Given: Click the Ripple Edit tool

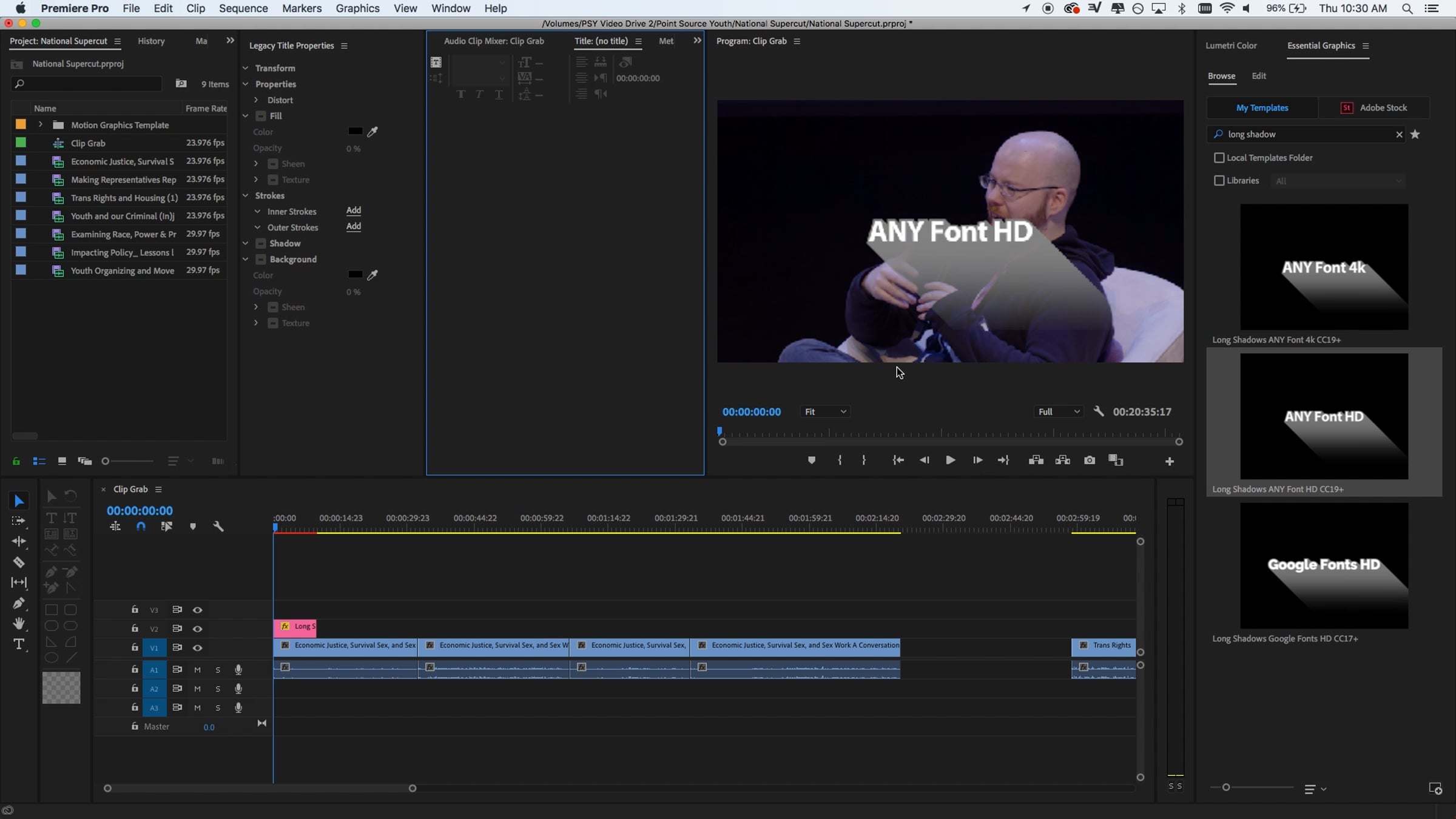Looking at the screenshot, I should (x=19, y=541).
